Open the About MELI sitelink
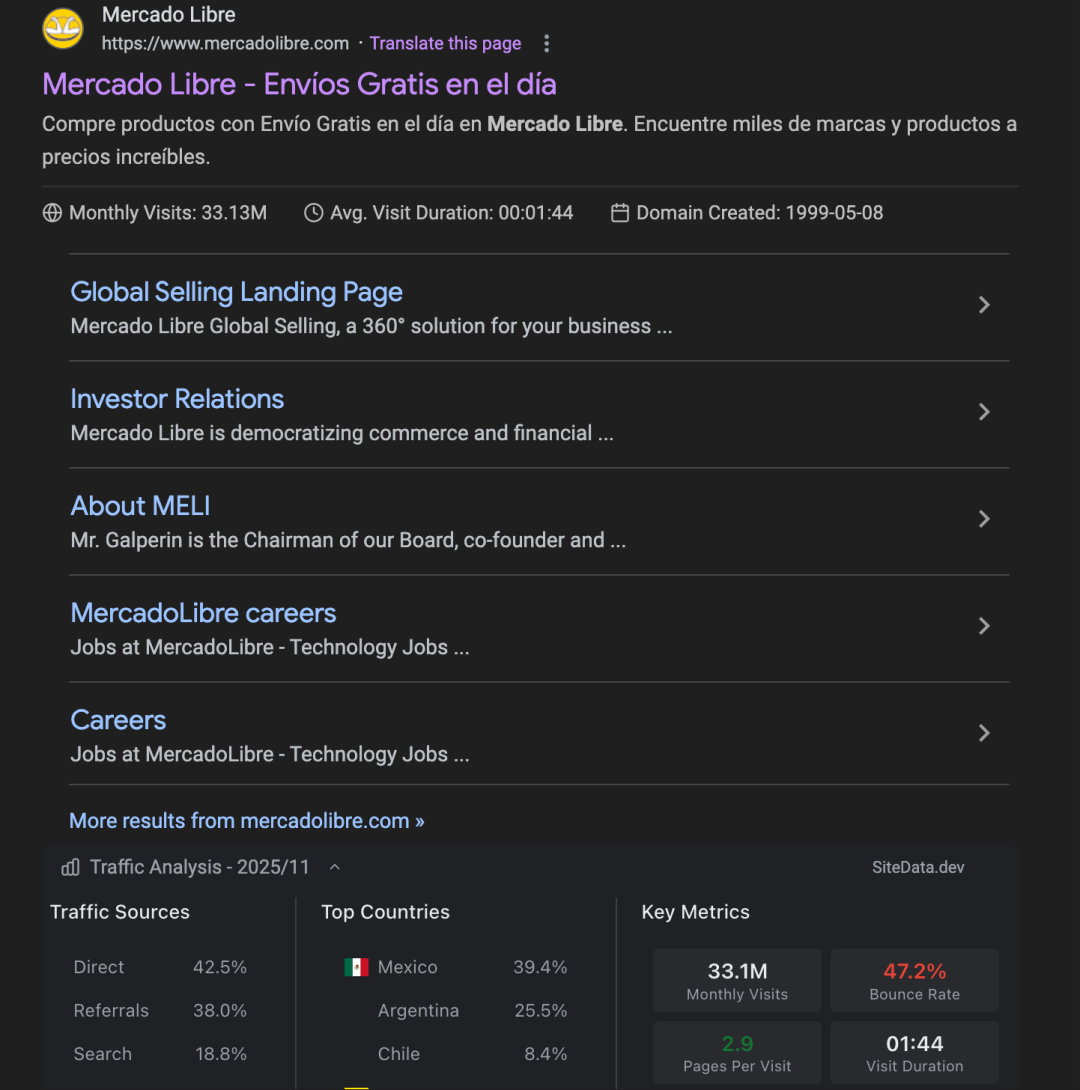Image resolution: width=1080 pixels, height=1090 pixels. [x=140, y=506]
